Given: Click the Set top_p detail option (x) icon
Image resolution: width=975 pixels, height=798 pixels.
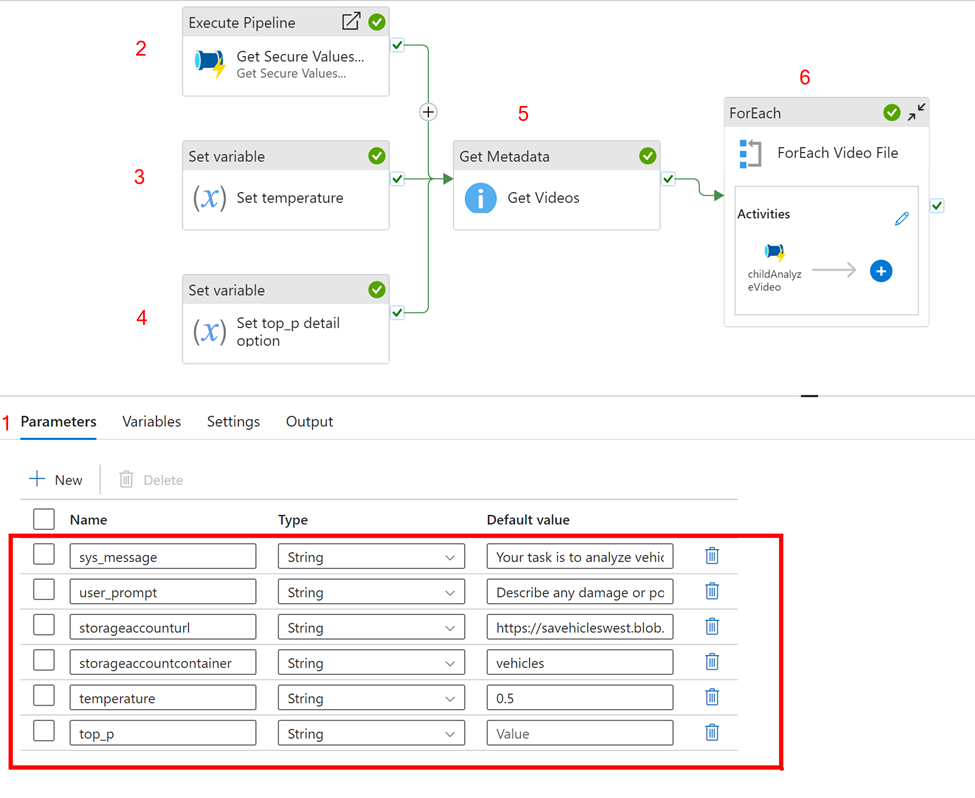Looking at the screenshot, I should click(210, 332).
